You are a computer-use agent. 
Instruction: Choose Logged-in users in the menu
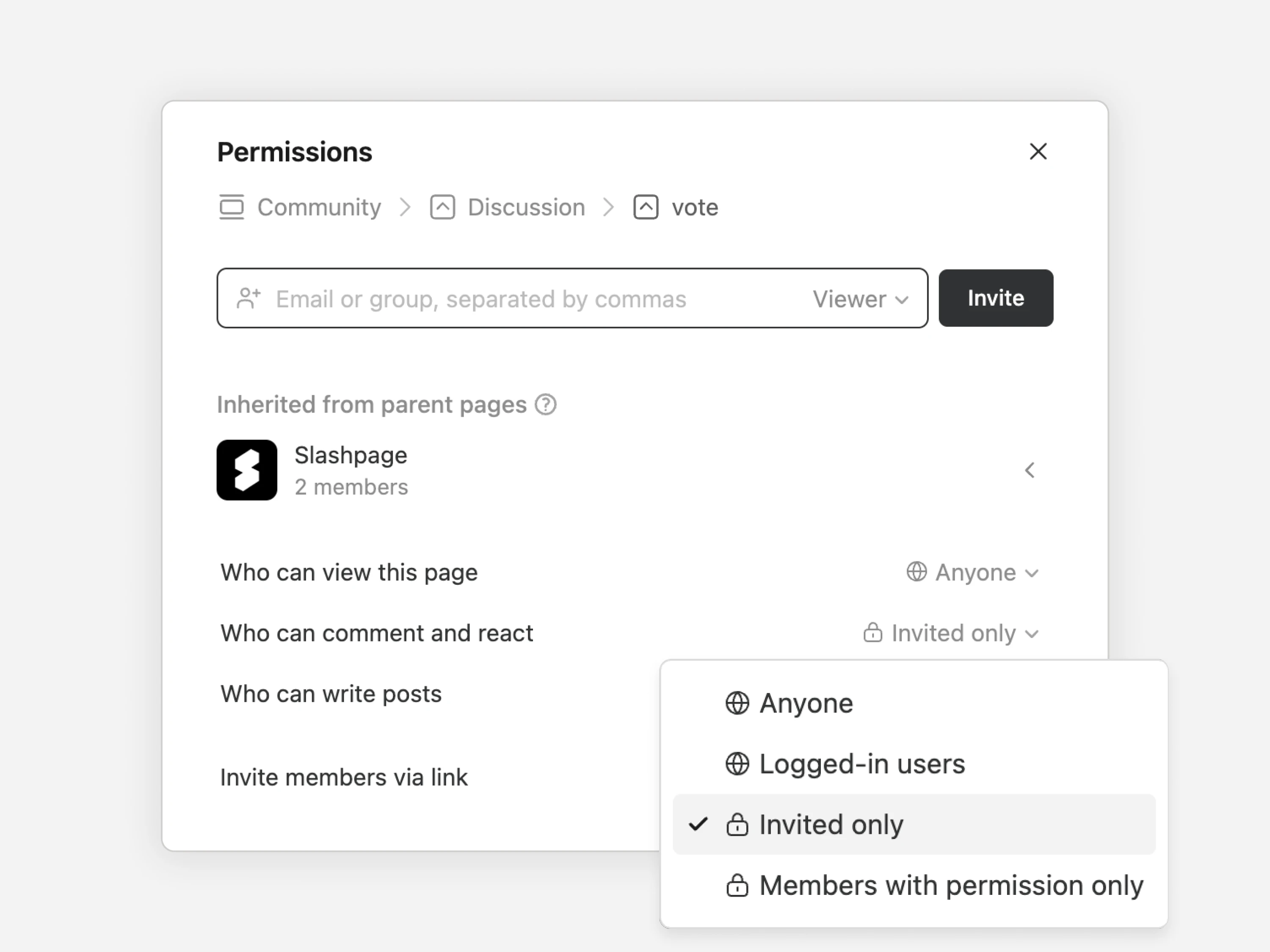(914, 764)
